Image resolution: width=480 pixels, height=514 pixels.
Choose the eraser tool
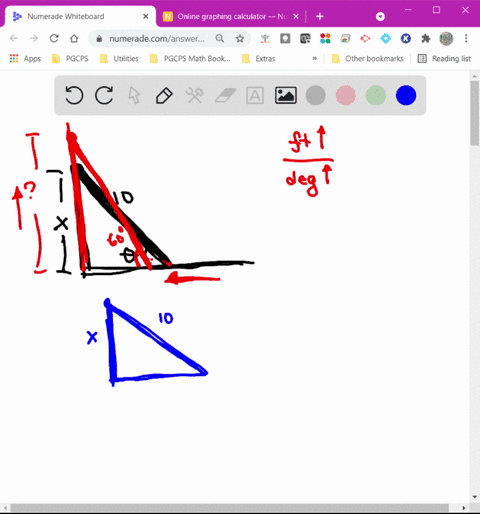225,95
